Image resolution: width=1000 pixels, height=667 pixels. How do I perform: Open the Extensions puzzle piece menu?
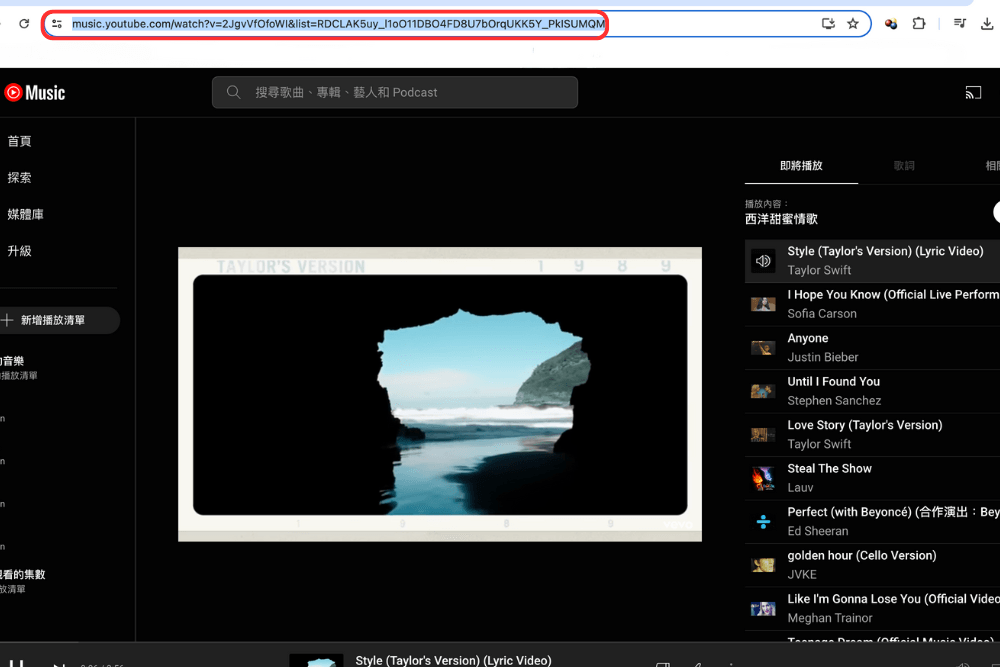[918, 24]
